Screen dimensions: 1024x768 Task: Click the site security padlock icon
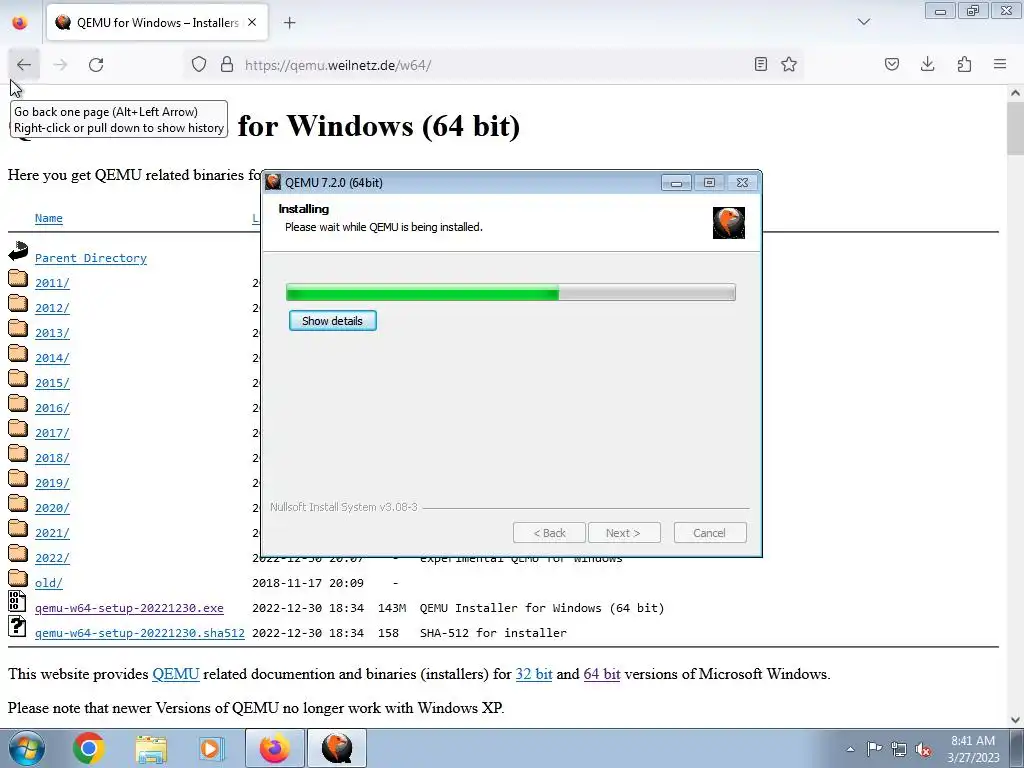point(227,64)
